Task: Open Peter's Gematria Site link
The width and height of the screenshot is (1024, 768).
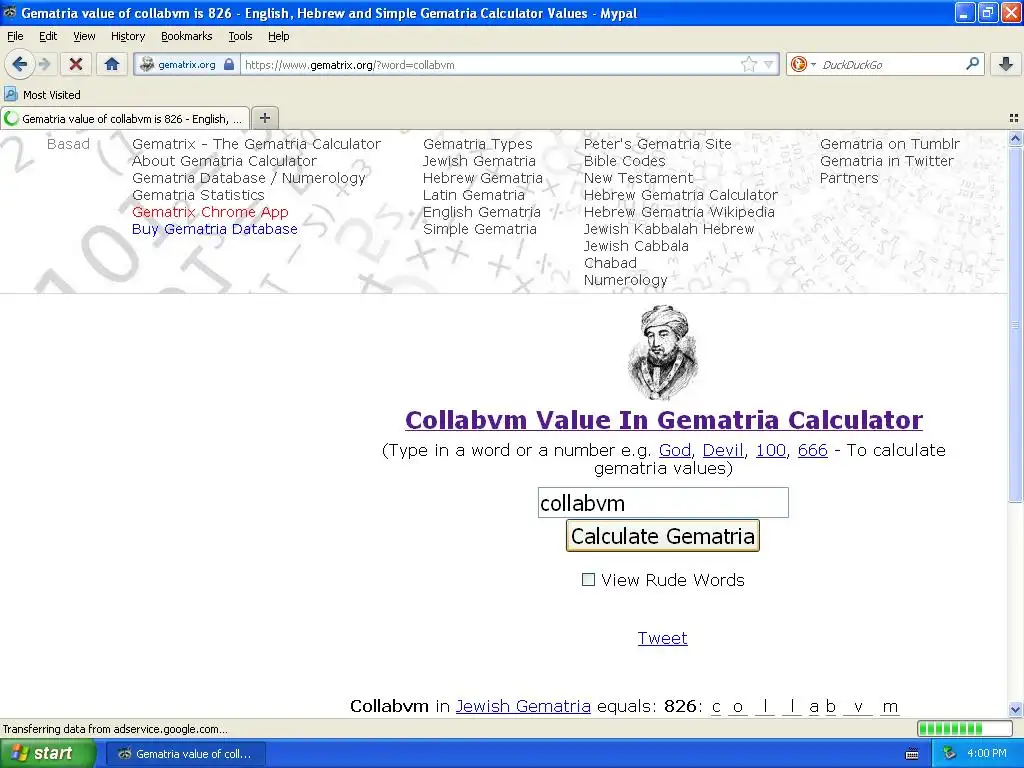Action: coord(657,144)
